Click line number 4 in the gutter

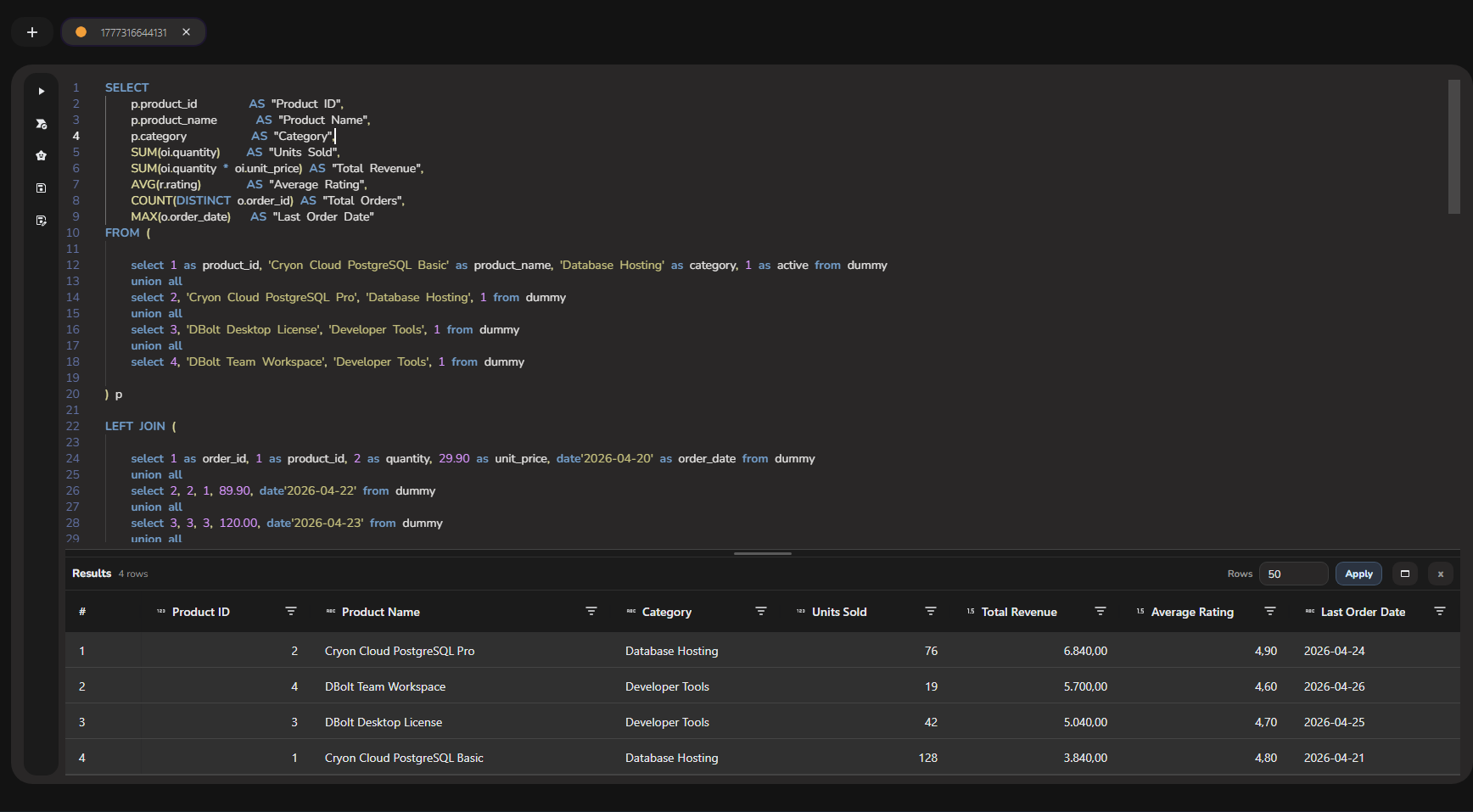(x=76, y=136)
